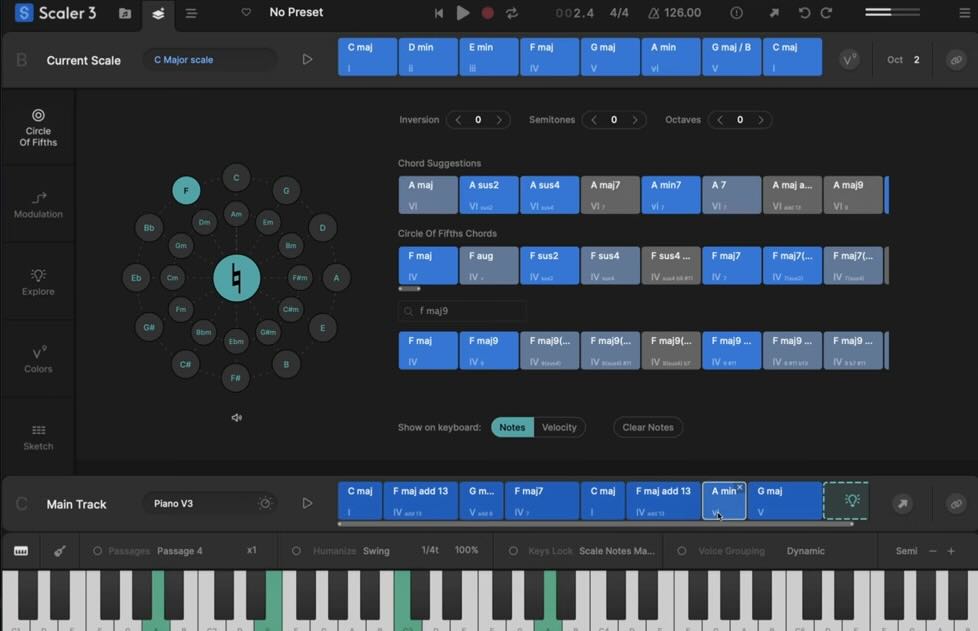Click the metronome tempo icon
The width and height of the screenshot is (978, 631).
tap(654, 14)
